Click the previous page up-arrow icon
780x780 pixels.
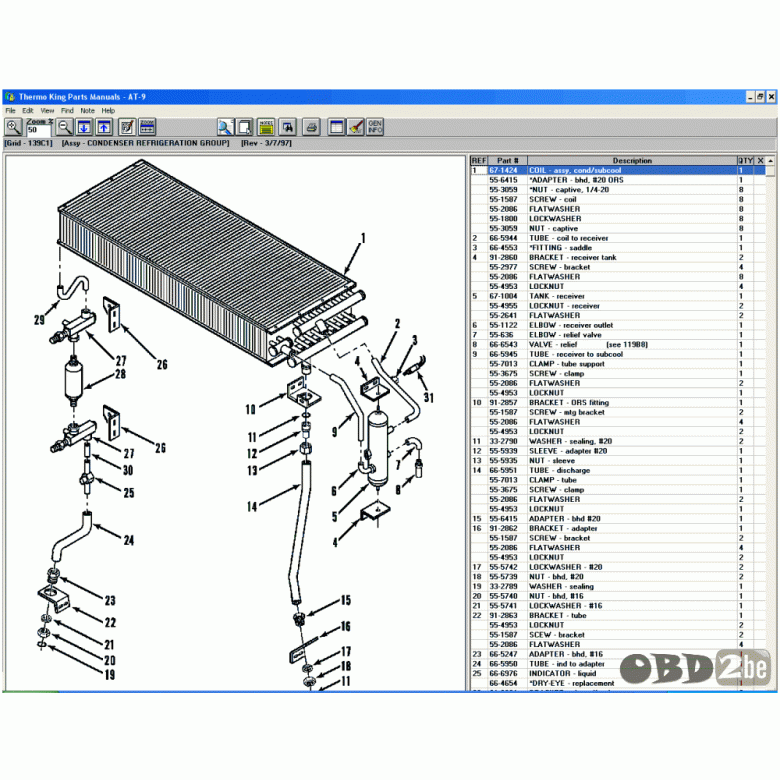point(103,127)
